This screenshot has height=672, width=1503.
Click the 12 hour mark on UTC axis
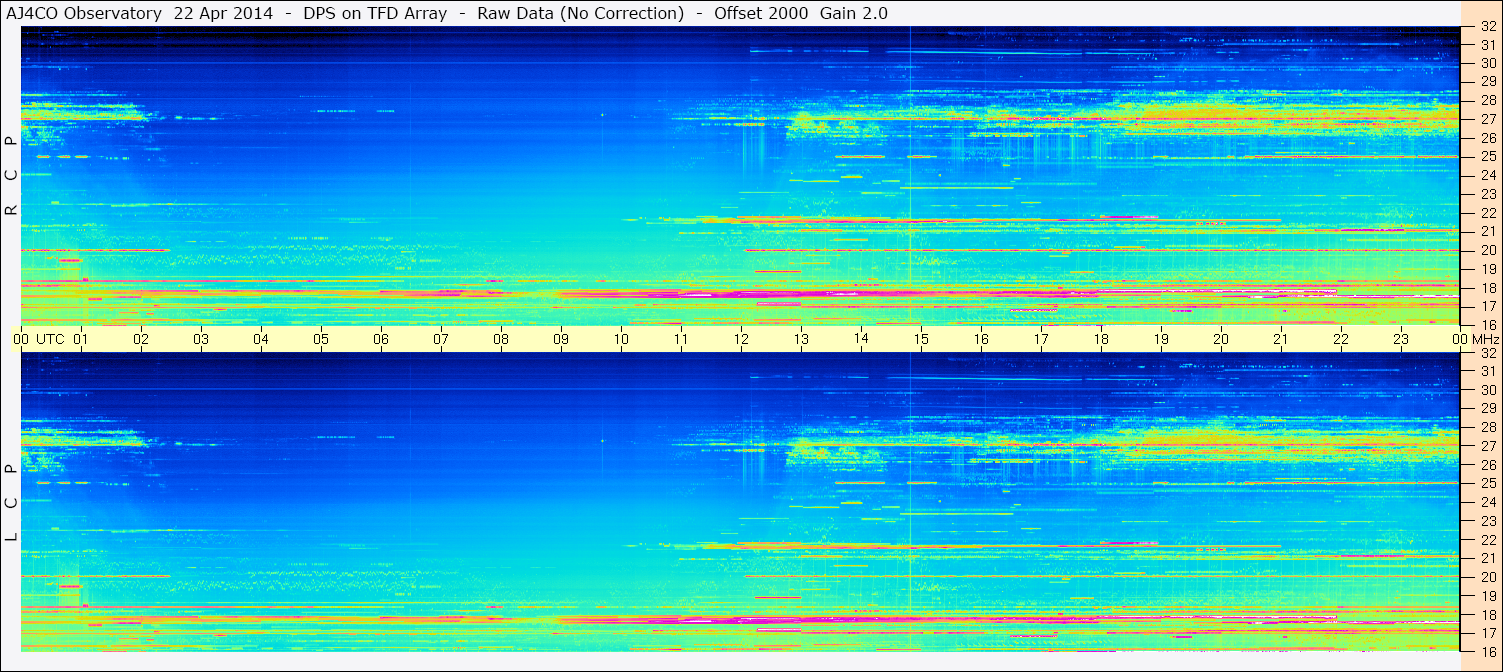pos(741,339)
